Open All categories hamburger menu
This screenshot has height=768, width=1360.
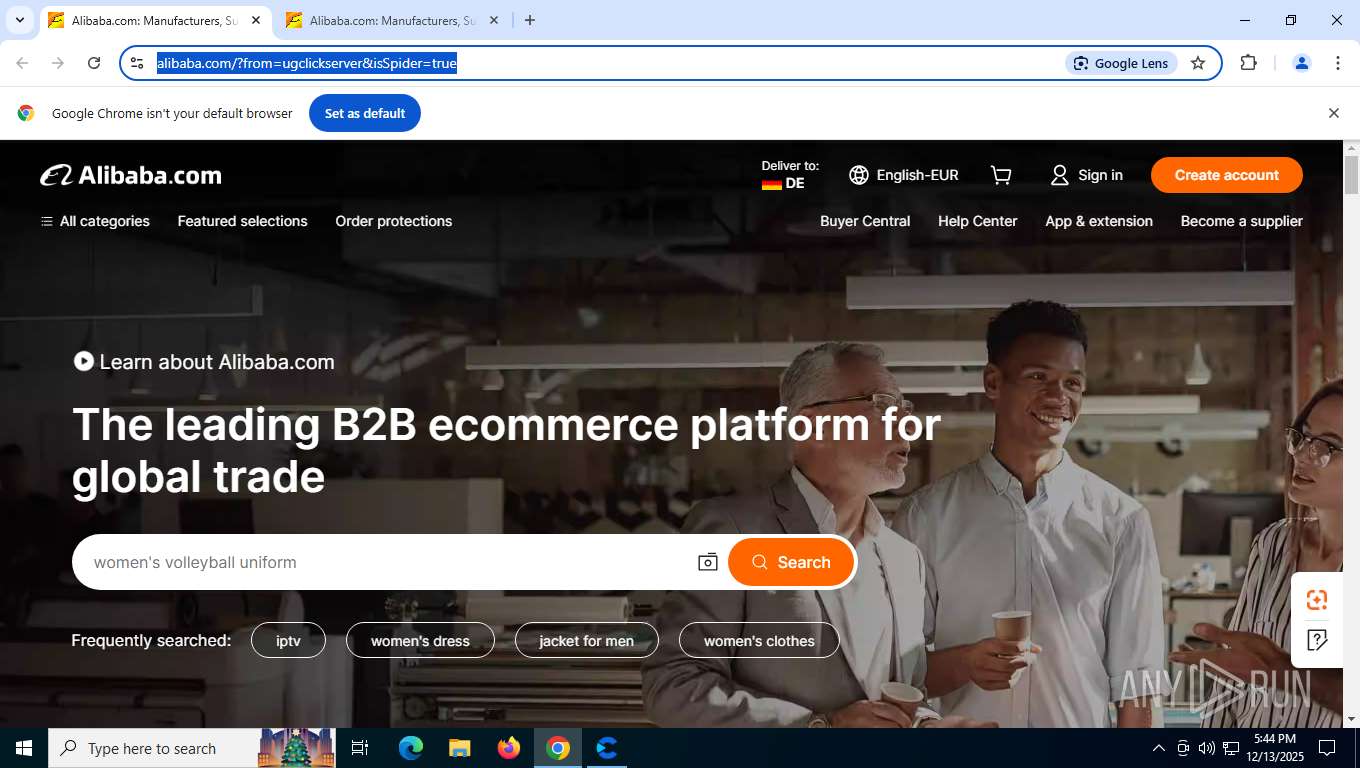[95, 221]
